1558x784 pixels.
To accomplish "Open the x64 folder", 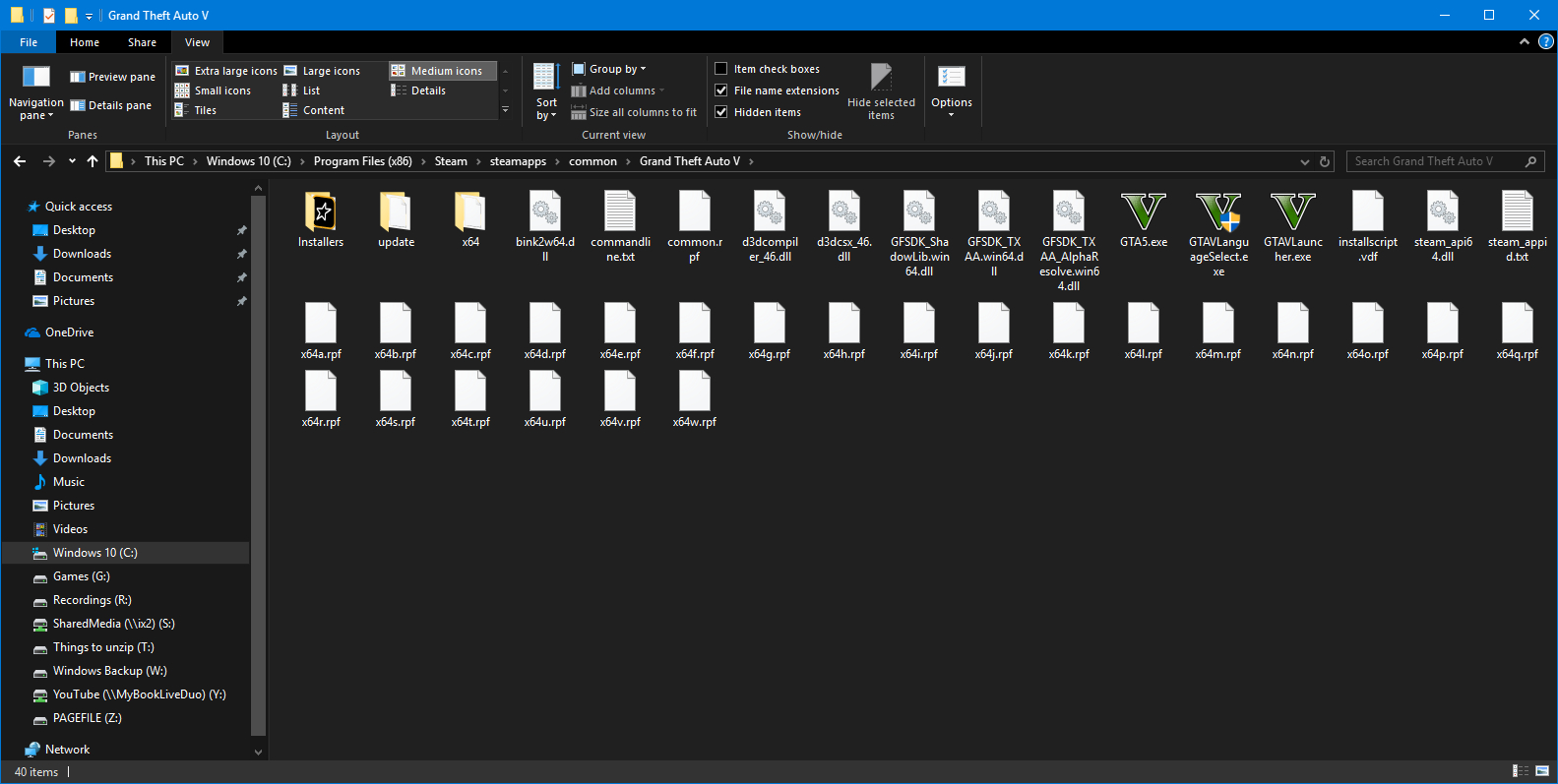I will 470,219.
